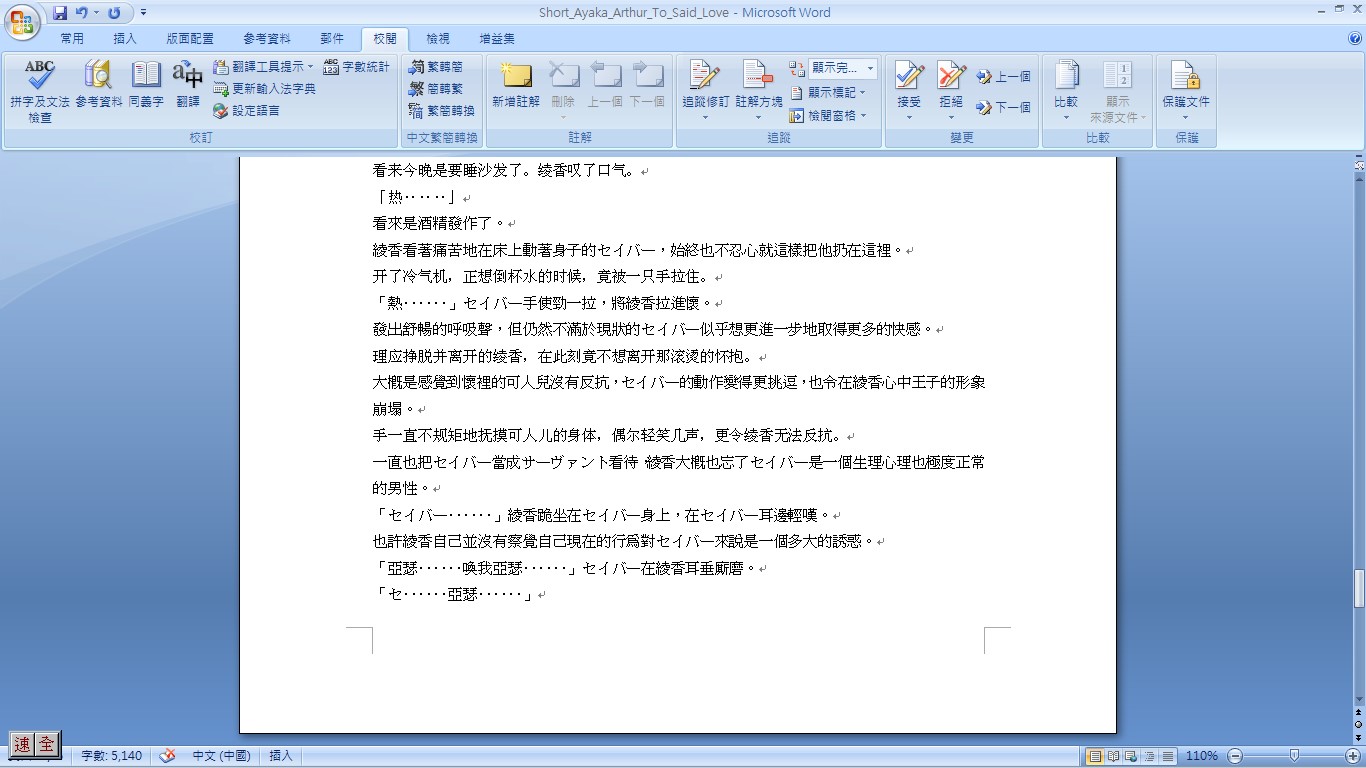
Task: Customize Quick Access Toolbar dropdown
Action: tap(143, 13)
